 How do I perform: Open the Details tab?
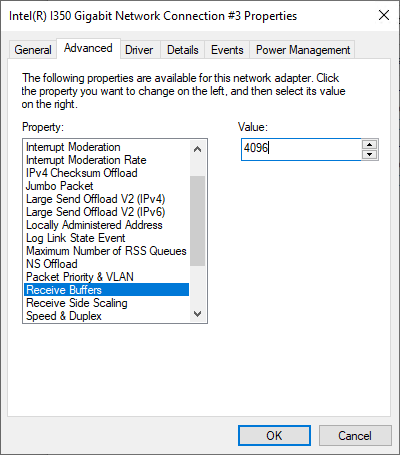[x=183, y=50]
